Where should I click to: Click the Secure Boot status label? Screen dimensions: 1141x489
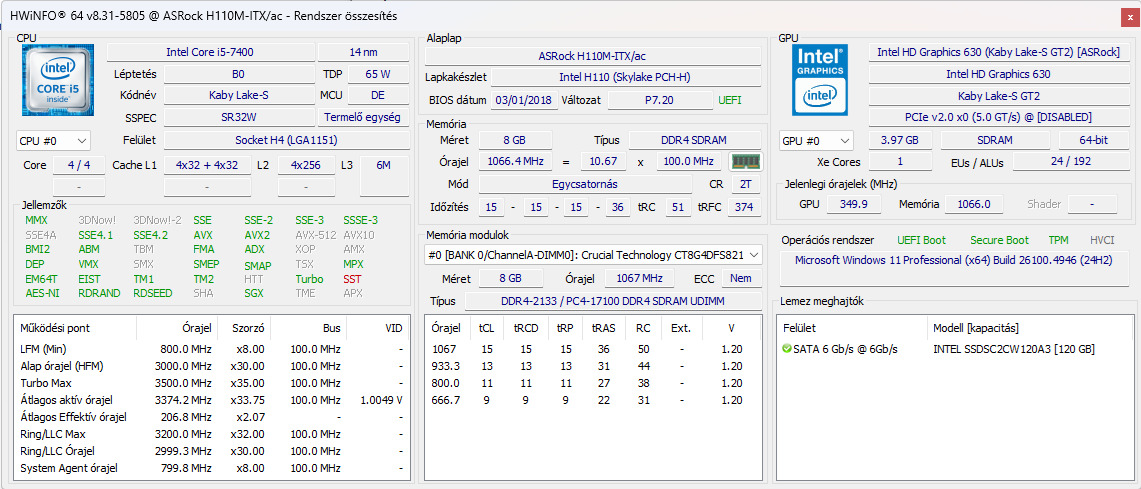pyautogui.click(x=999, y=240)
